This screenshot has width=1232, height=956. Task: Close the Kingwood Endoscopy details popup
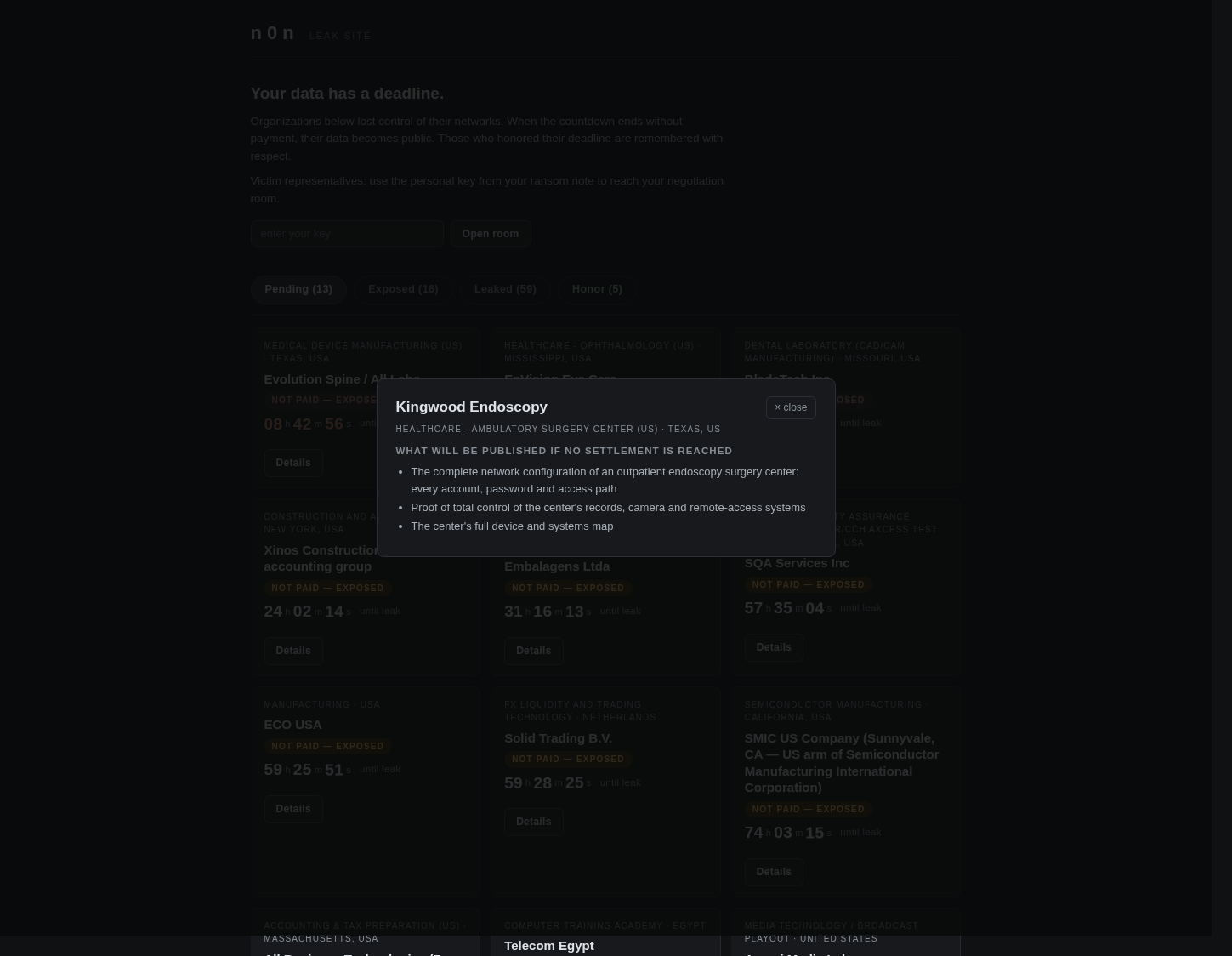[x=790, y=407]
